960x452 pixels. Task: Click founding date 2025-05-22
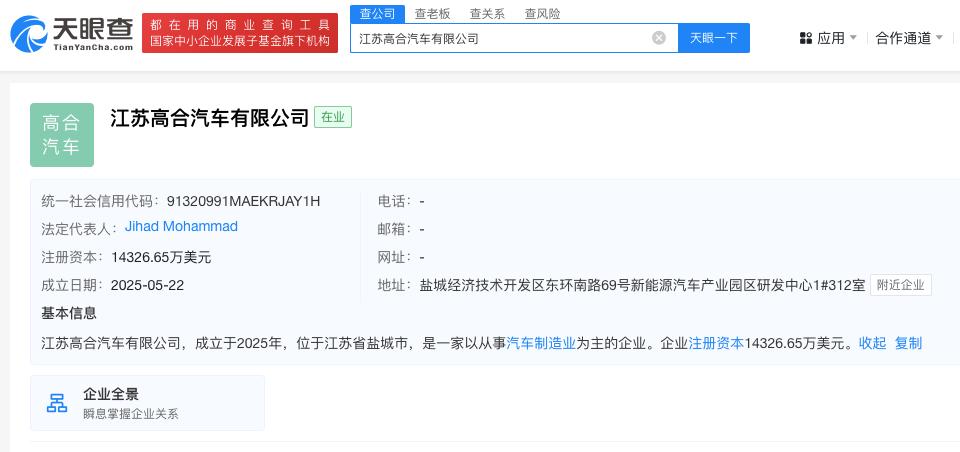click(x=148, y=285)
